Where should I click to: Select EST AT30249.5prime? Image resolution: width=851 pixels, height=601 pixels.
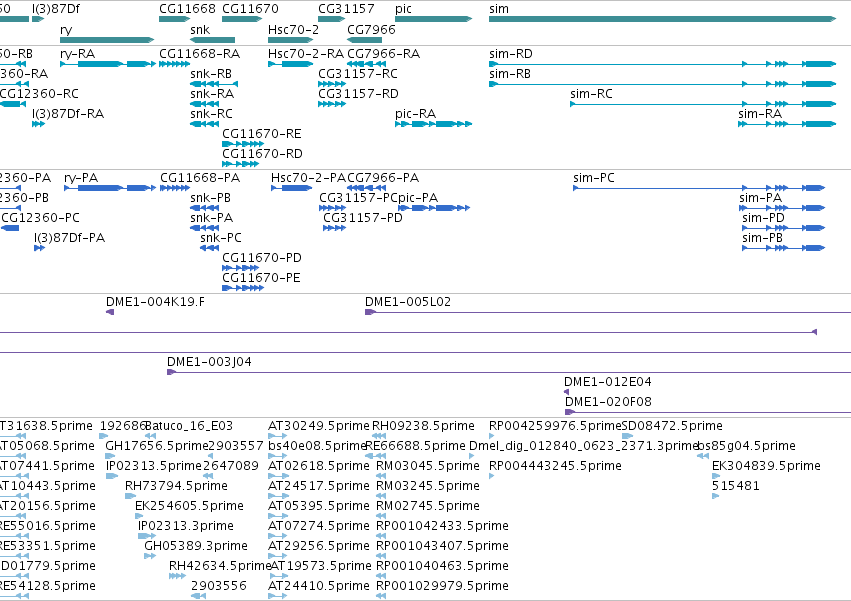click(277, 435)
